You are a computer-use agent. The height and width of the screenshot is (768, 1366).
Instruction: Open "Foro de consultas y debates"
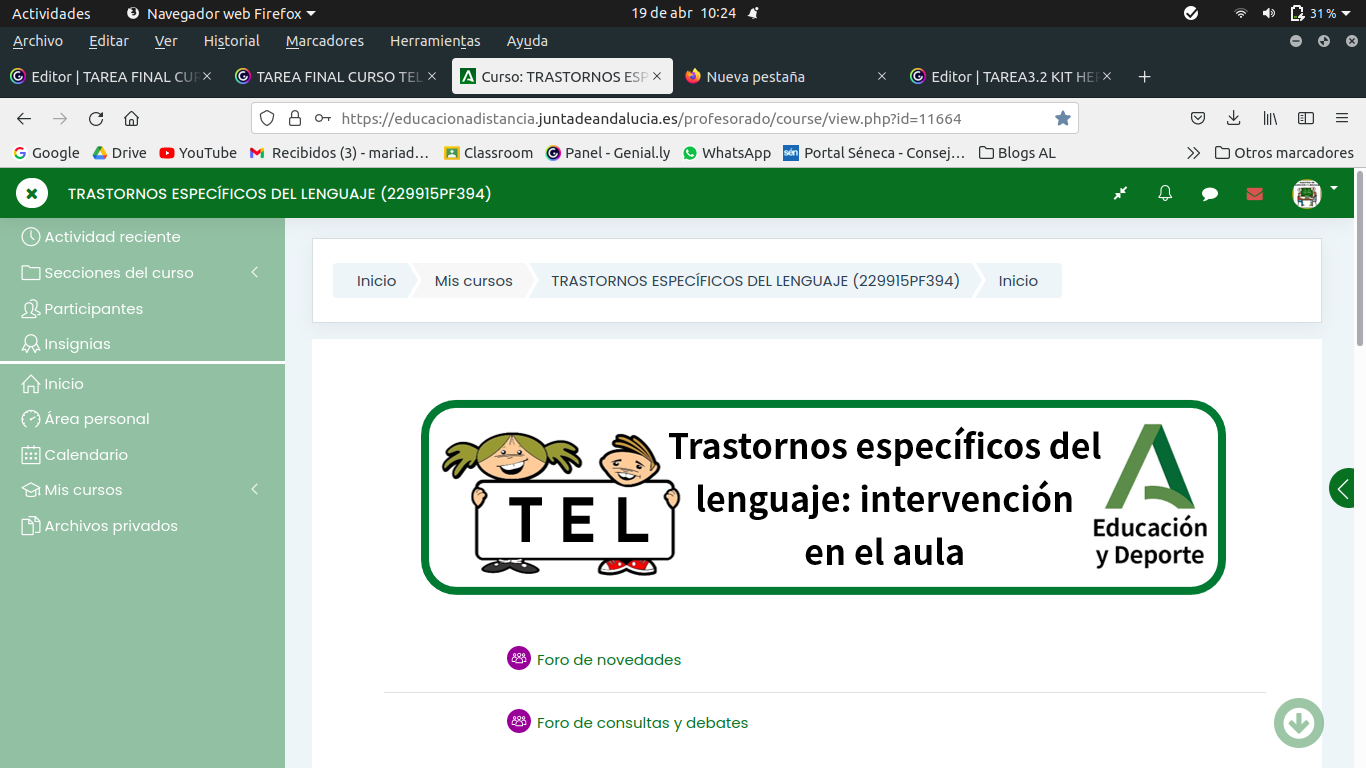click(x=643, y=722)
